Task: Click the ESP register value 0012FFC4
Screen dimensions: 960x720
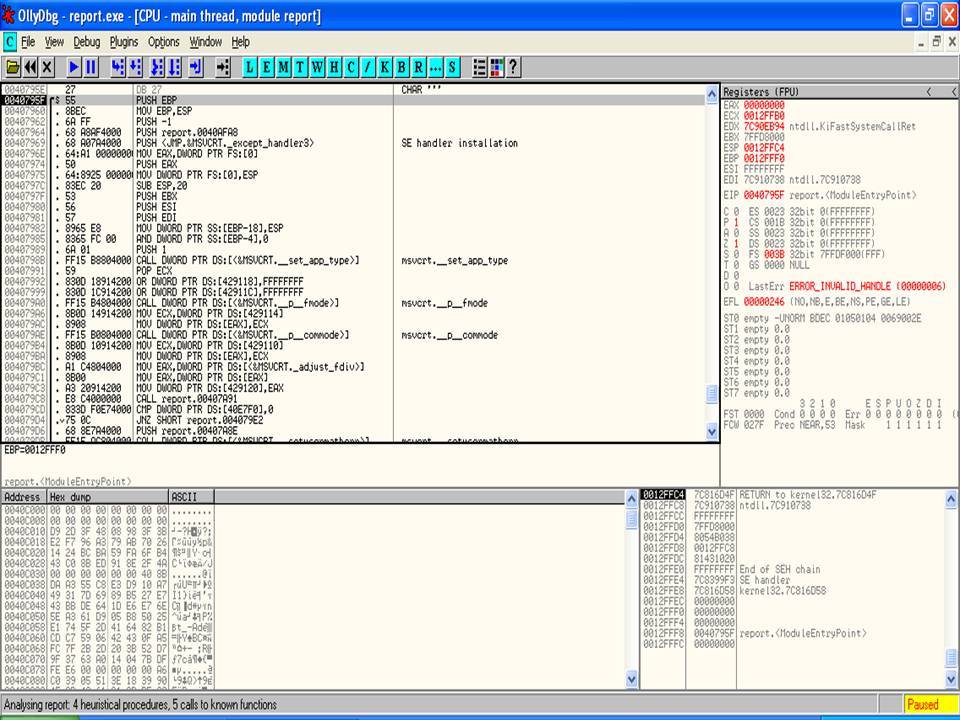Action: [x=763, y=148]
